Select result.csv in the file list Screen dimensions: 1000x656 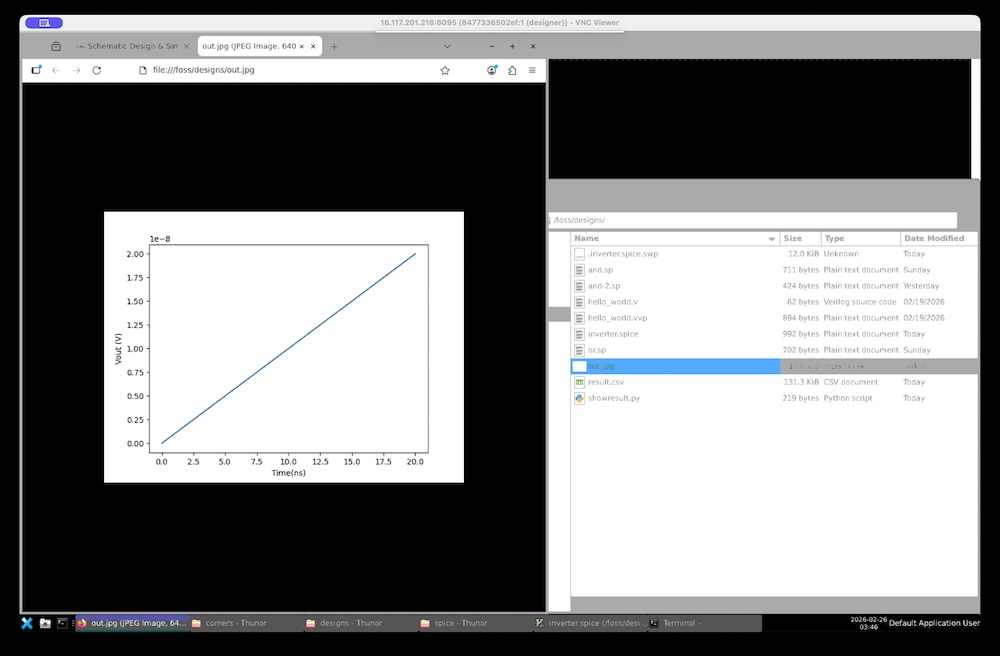[606, 382]
